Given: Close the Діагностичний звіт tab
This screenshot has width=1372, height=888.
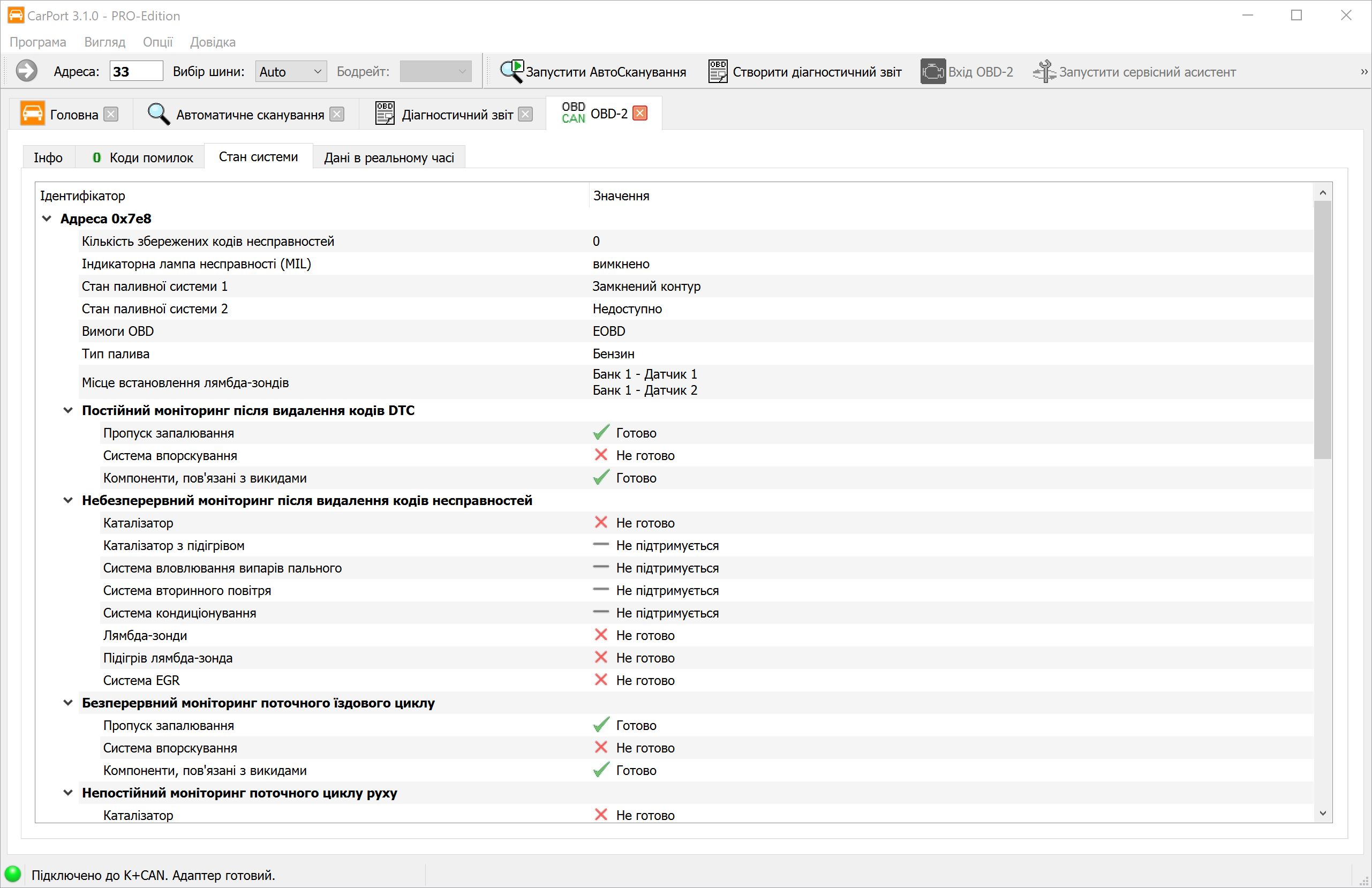Looking at the screenshot, I should pos(525,114).
